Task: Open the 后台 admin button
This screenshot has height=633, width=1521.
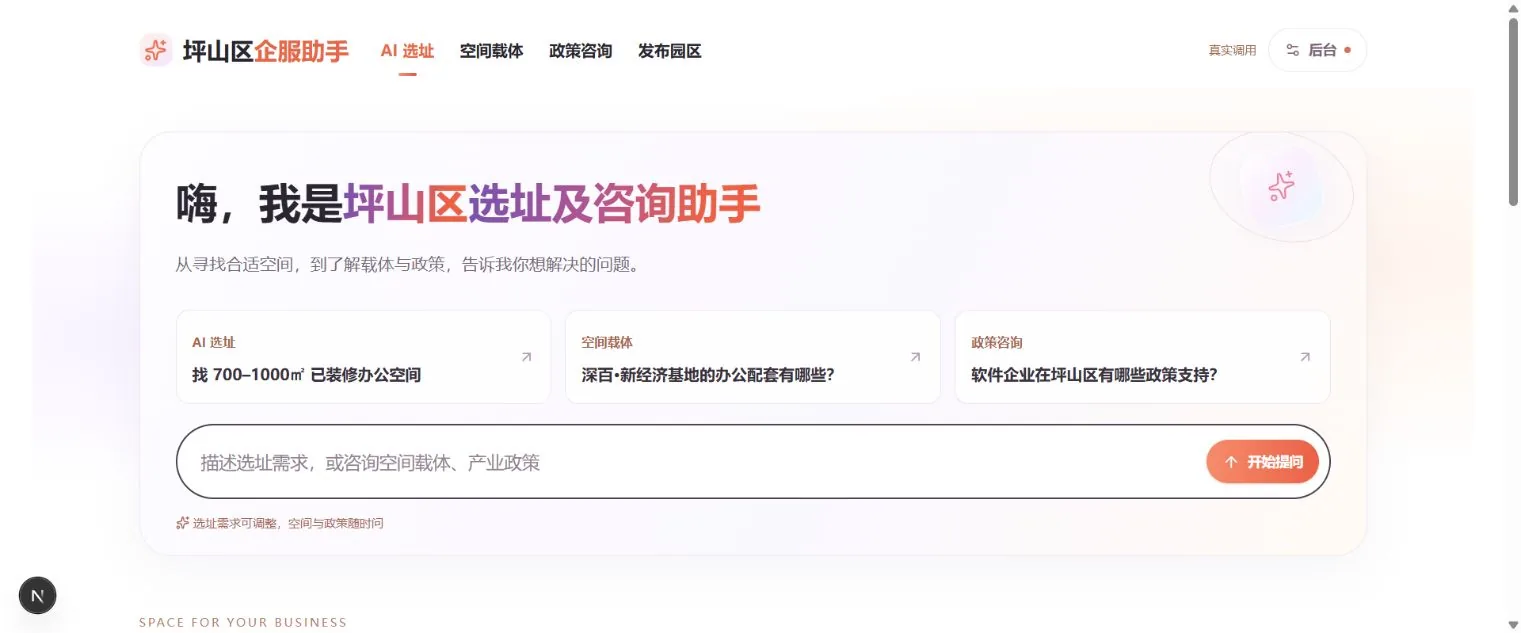Action: click(1317, 50)
